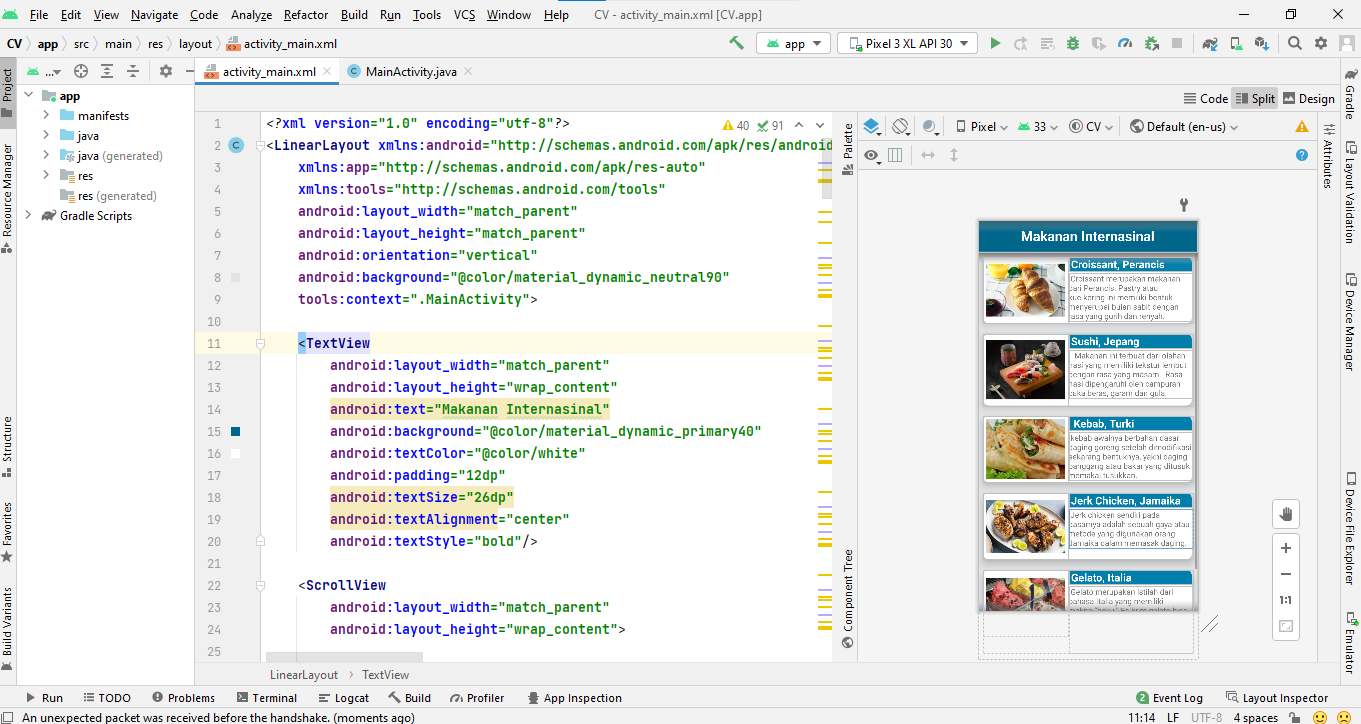The image size is (1361, 724).
Task: Click Collapse All in Project panel
Action: (x=133, y=71)
